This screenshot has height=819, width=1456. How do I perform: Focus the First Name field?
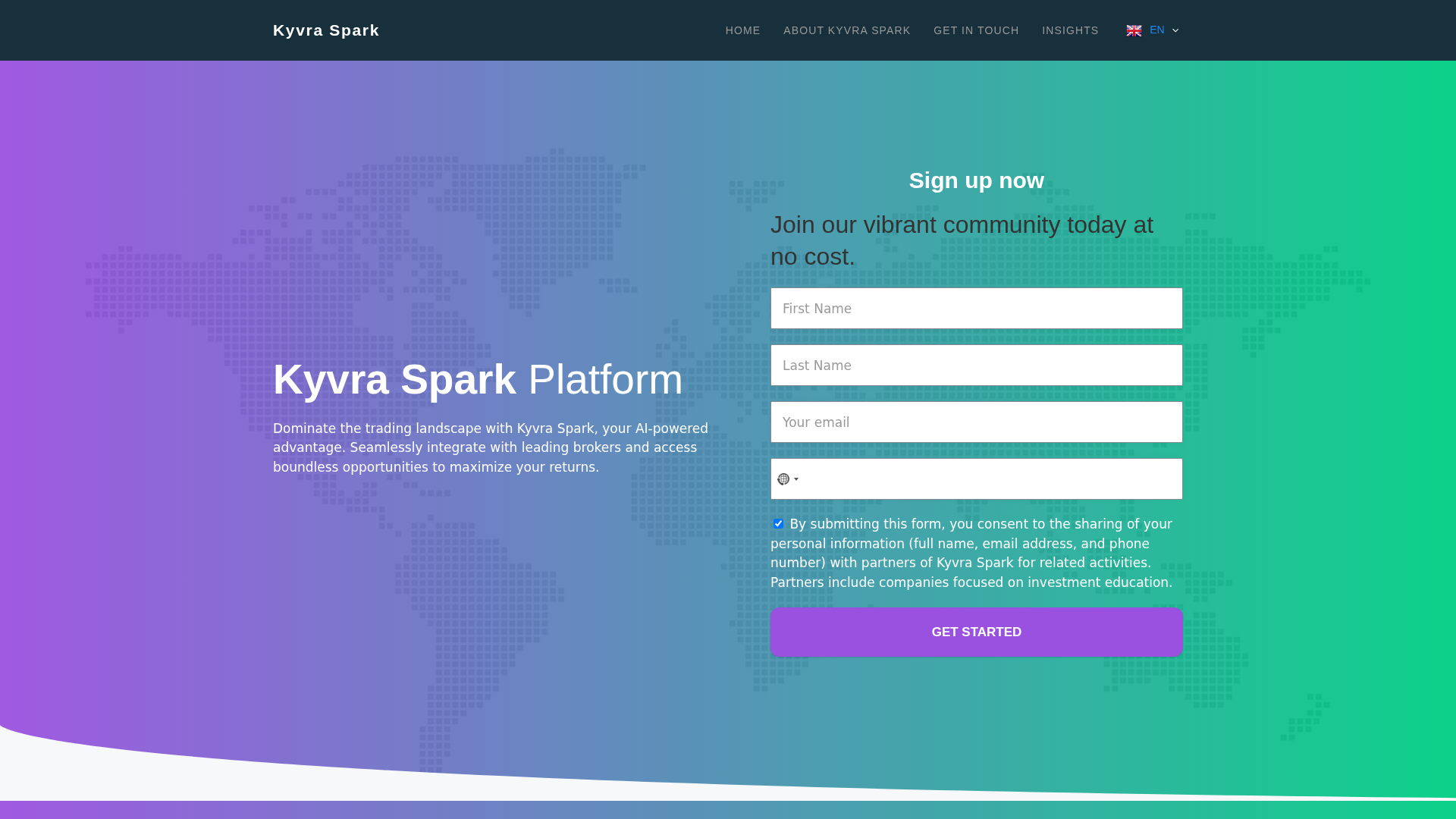tap(976, 308)
